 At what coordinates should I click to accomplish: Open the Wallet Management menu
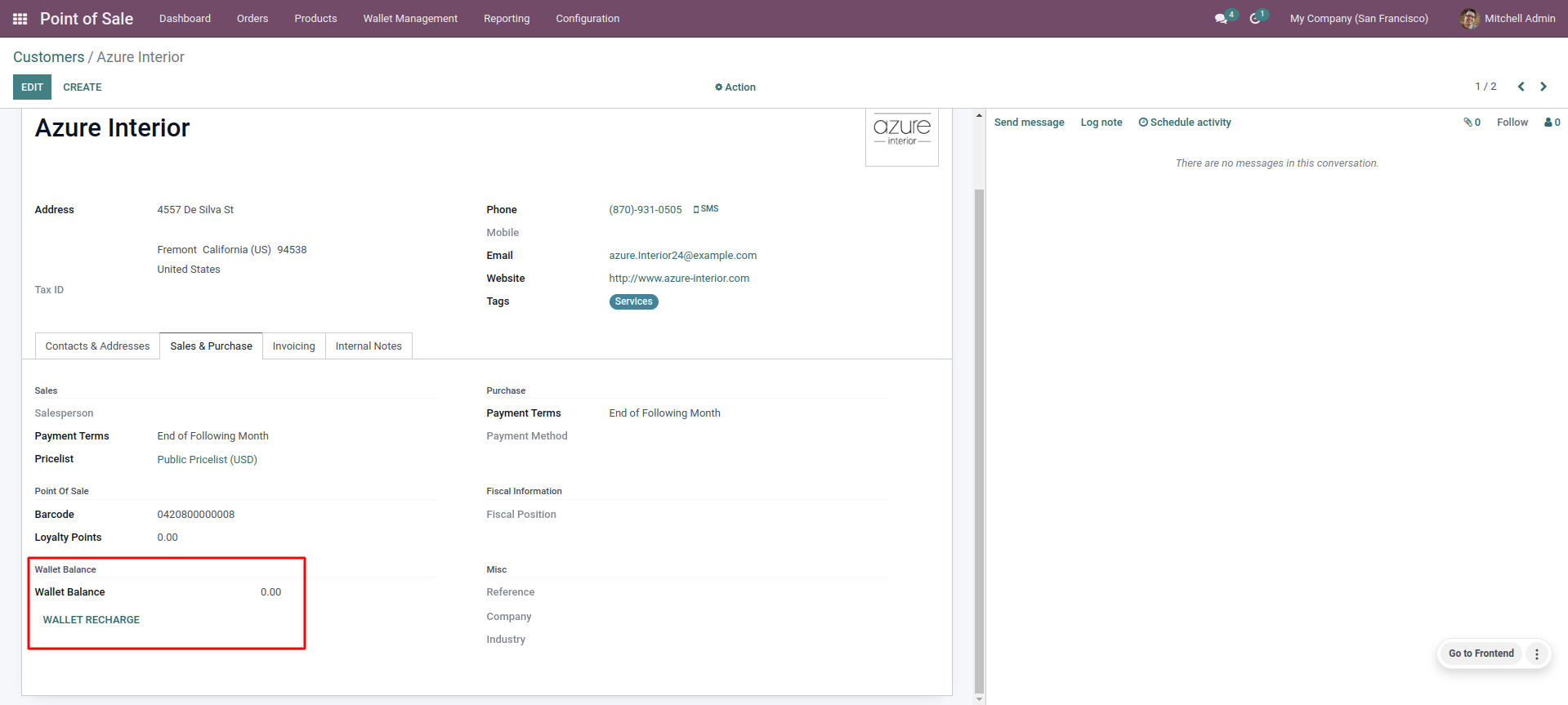[x=410, y=19]
